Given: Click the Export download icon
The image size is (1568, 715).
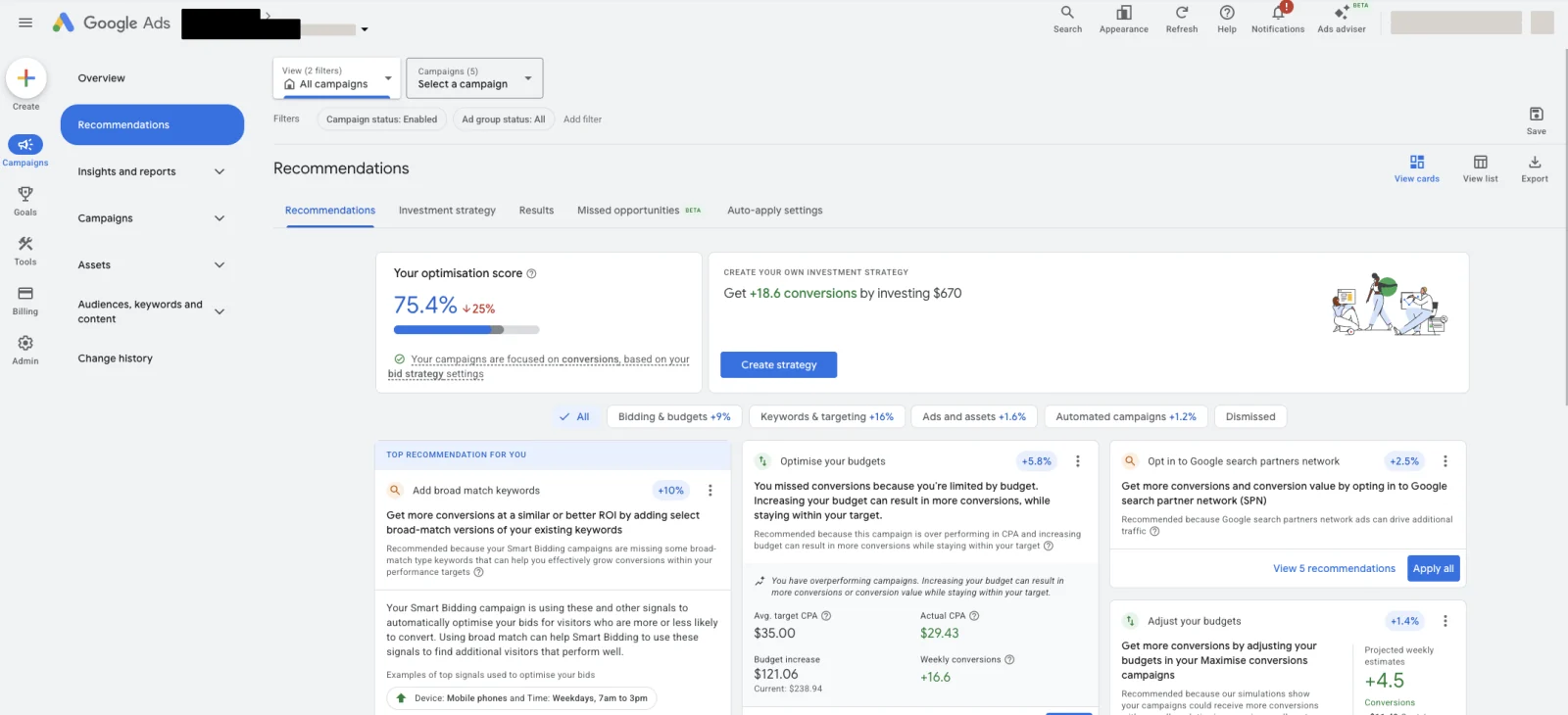Looking at the screenshot, I should [x=1535, y=163].
